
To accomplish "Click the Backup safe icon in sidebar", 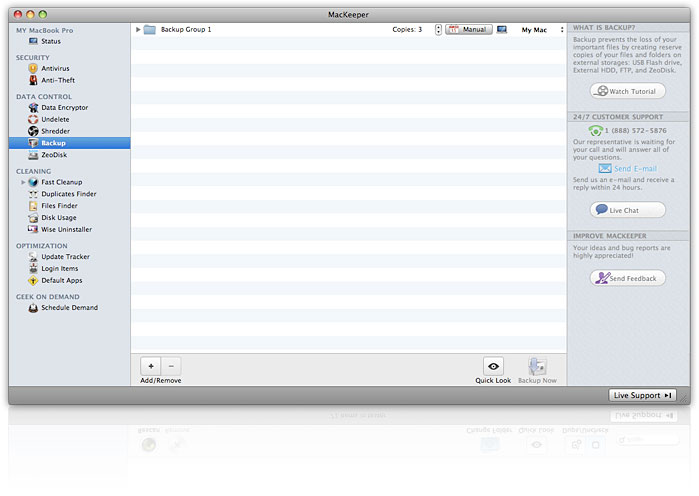I will (33, 143).
